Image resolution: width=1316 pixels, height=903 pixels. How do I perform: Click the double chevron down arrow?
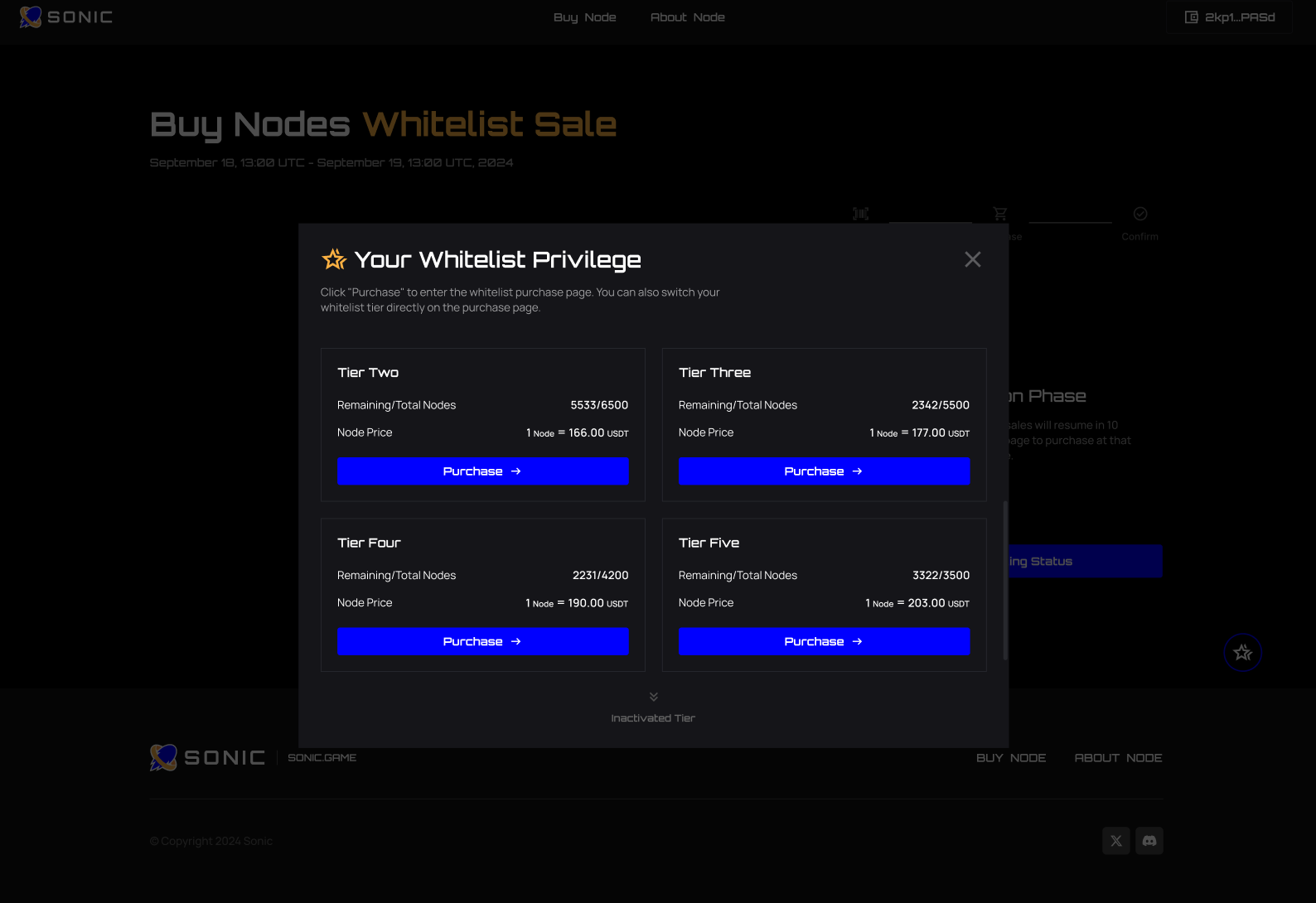coord(654,697)
